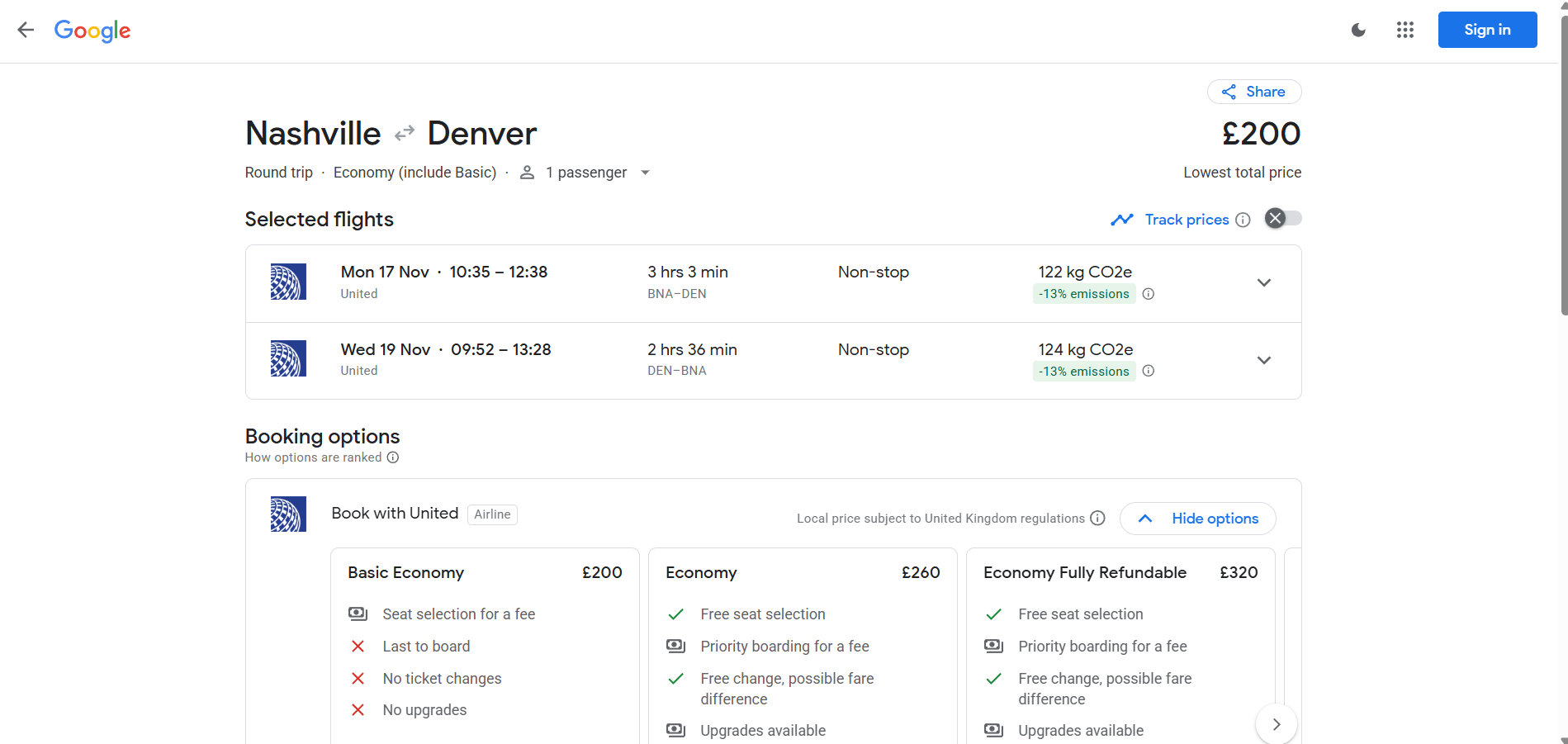Expand Wed 19 Nov flight details
1568x744 pixels.
click(x=1263, y=361)
